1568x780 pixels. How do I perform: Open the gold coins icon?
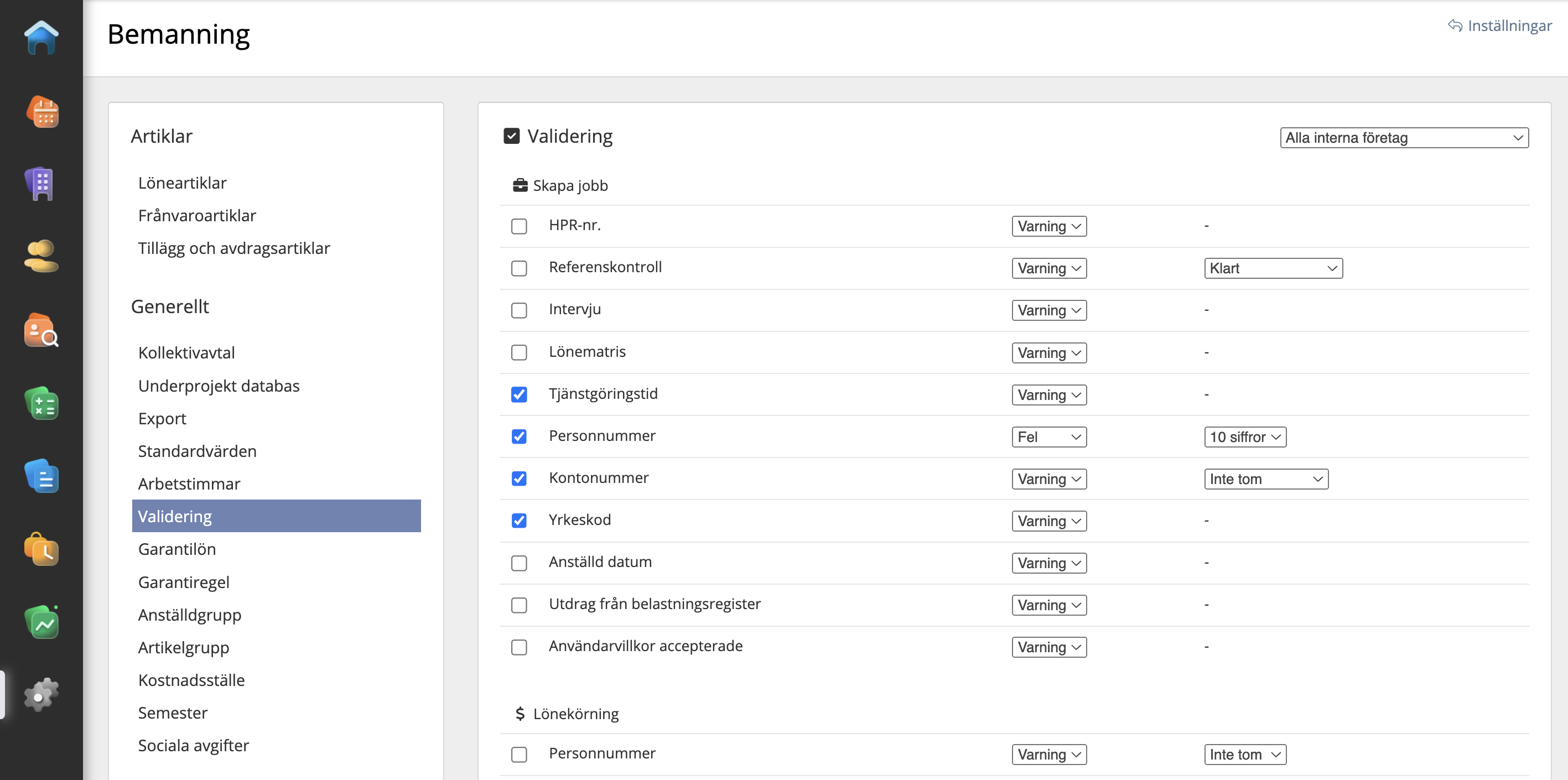click(x=41, y=256)
